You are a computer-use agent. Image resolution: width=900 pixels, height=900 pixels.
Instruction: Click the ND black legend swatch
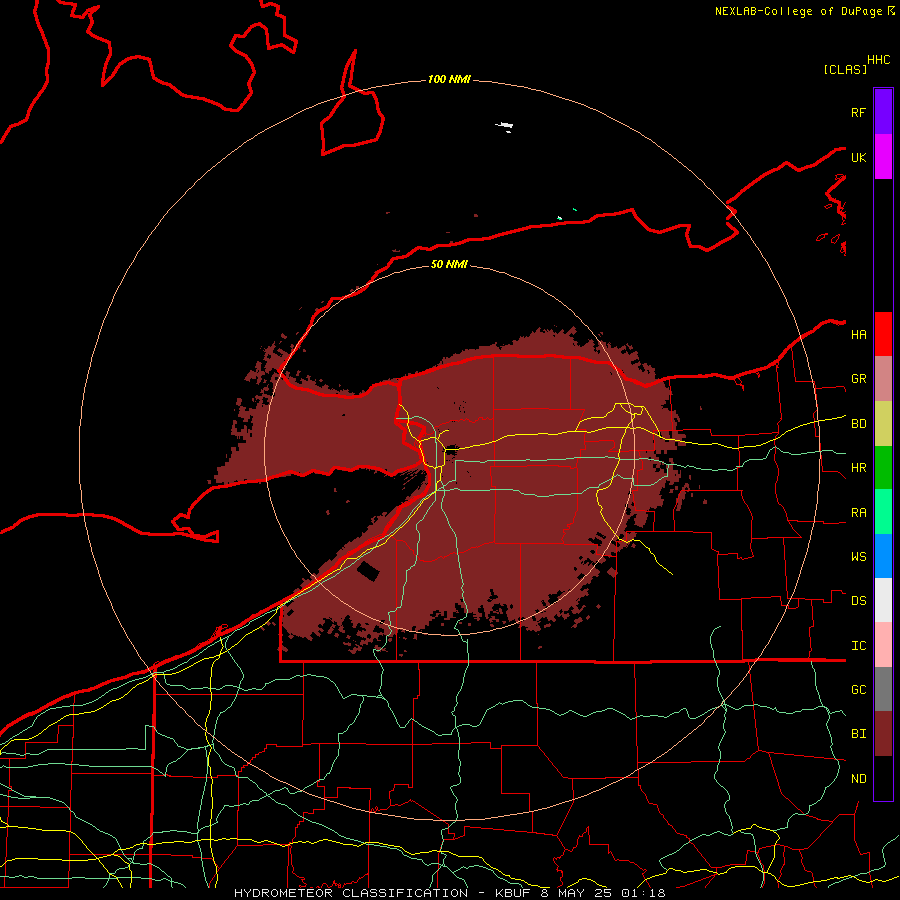point(883,778)
